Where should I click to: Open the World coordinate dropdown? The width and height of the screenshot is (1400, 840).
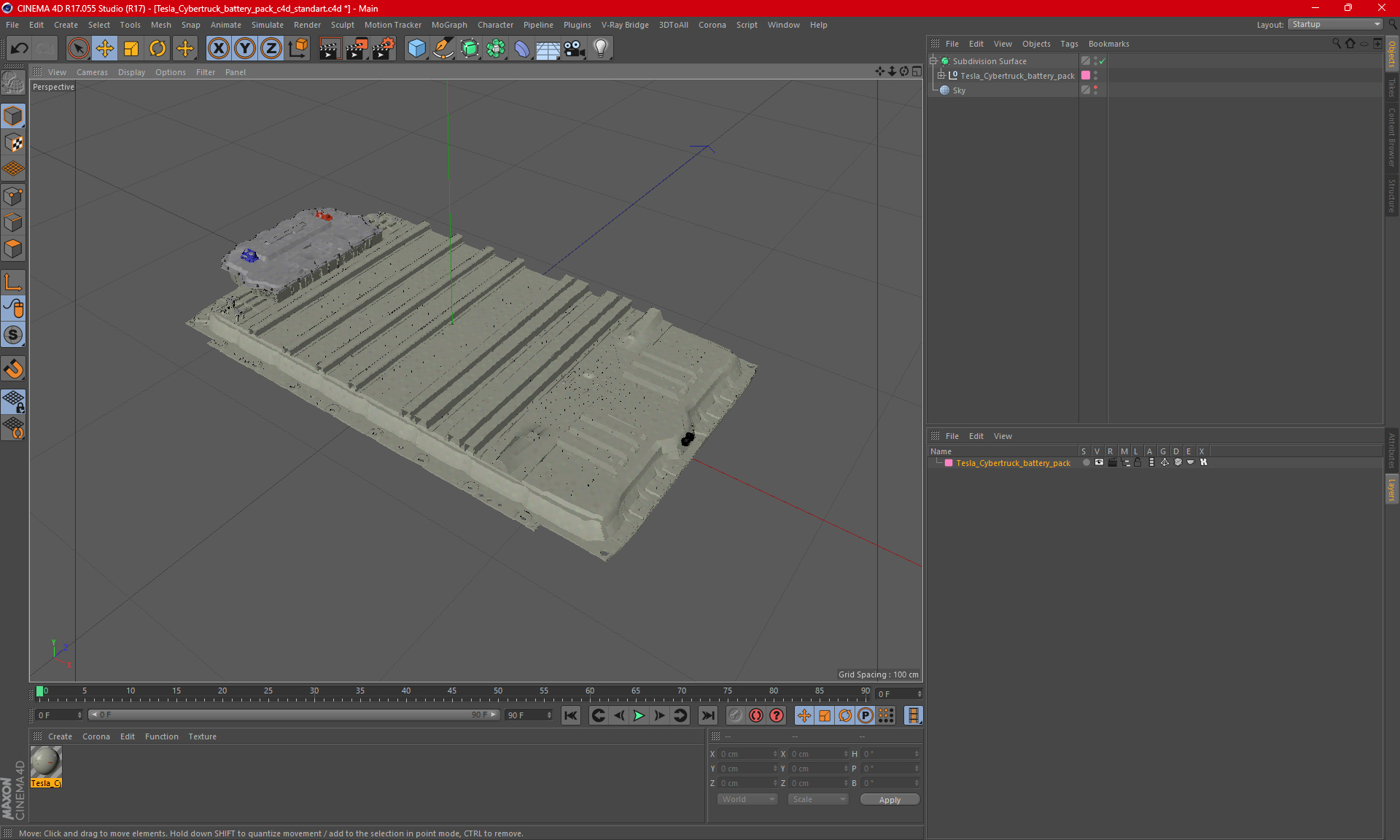pos(747,799)
